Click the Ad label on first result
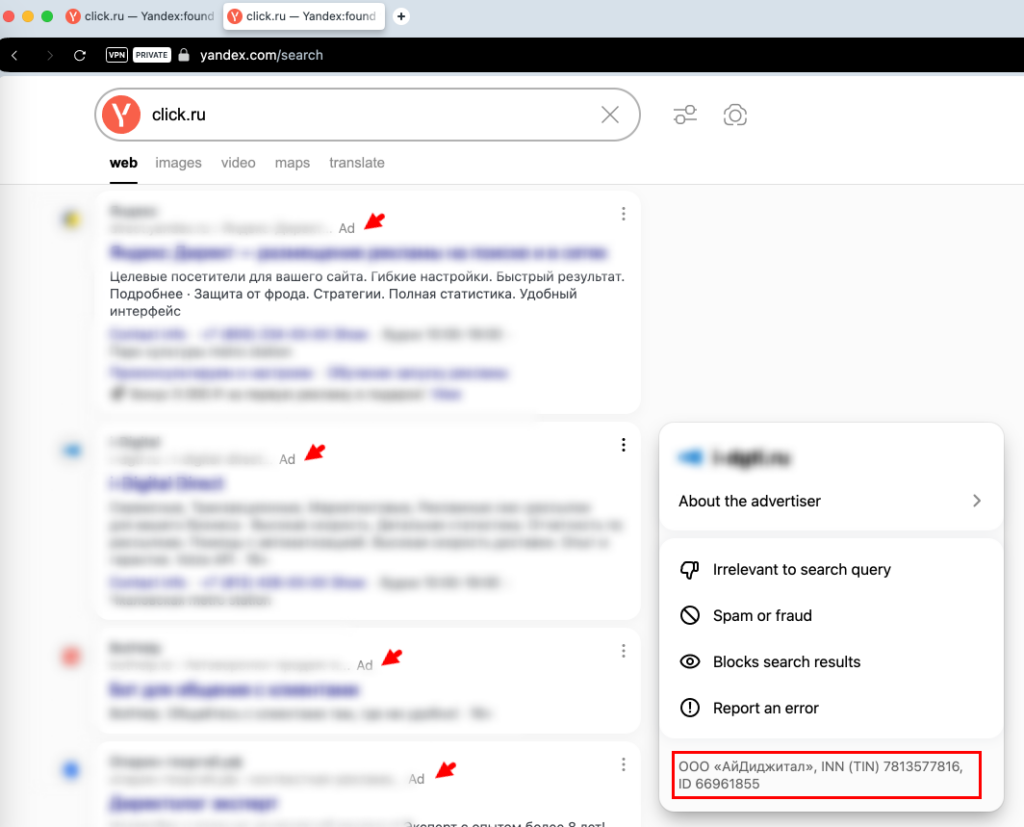 coord(347,228)
